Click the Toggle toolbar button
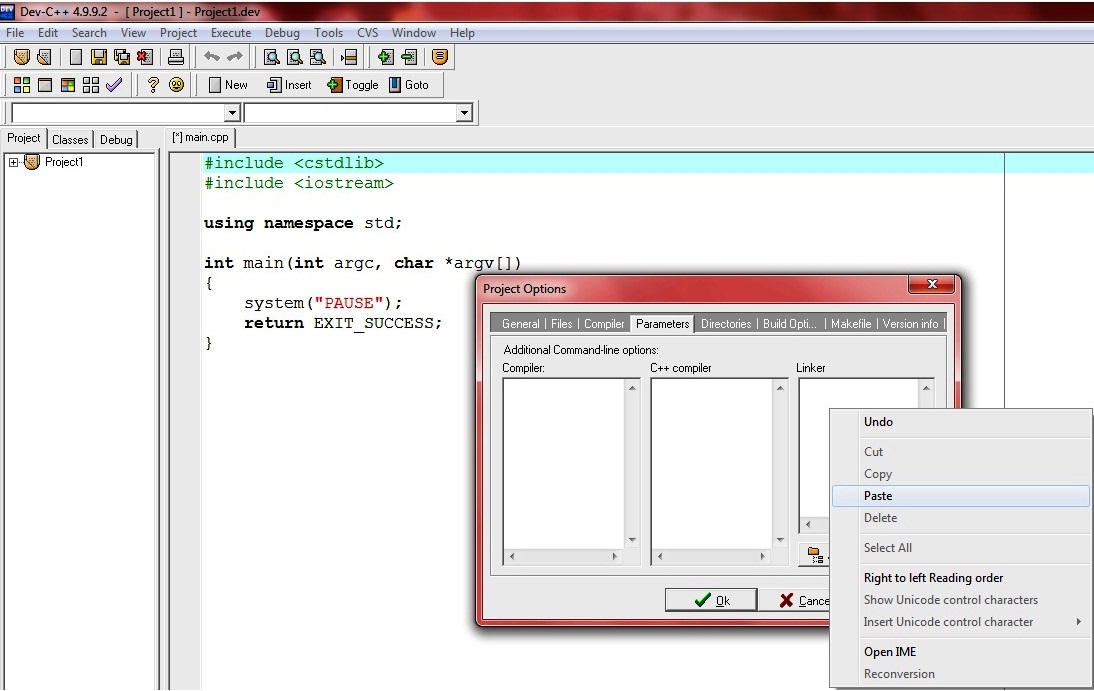 353,85
